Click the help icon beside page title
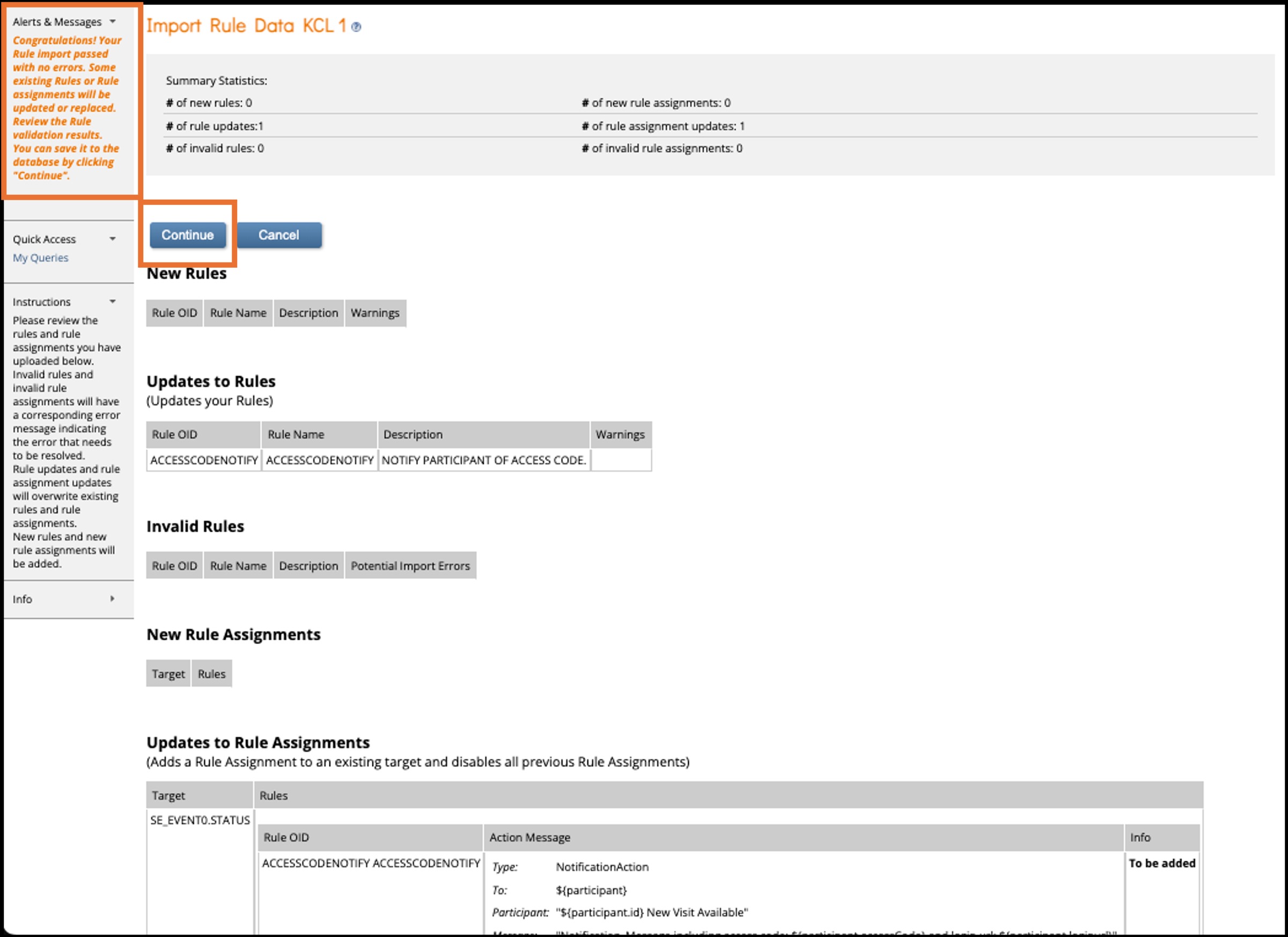Image resolution: width=1288 pixels, height=937 pixels. (356, 27)
